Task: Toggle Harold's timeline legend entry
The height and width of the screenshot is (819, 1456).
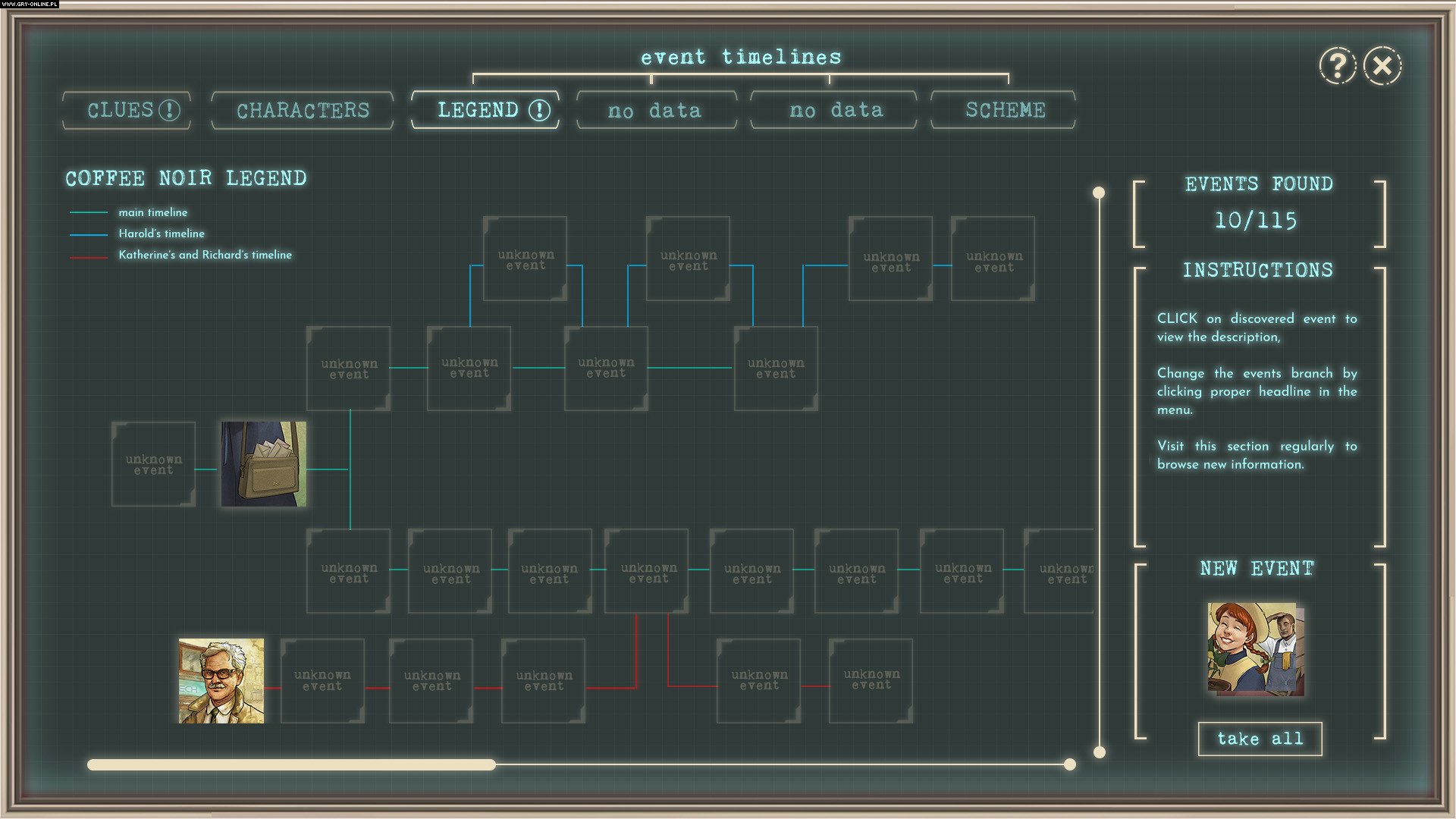Action: tap(159, 234)
